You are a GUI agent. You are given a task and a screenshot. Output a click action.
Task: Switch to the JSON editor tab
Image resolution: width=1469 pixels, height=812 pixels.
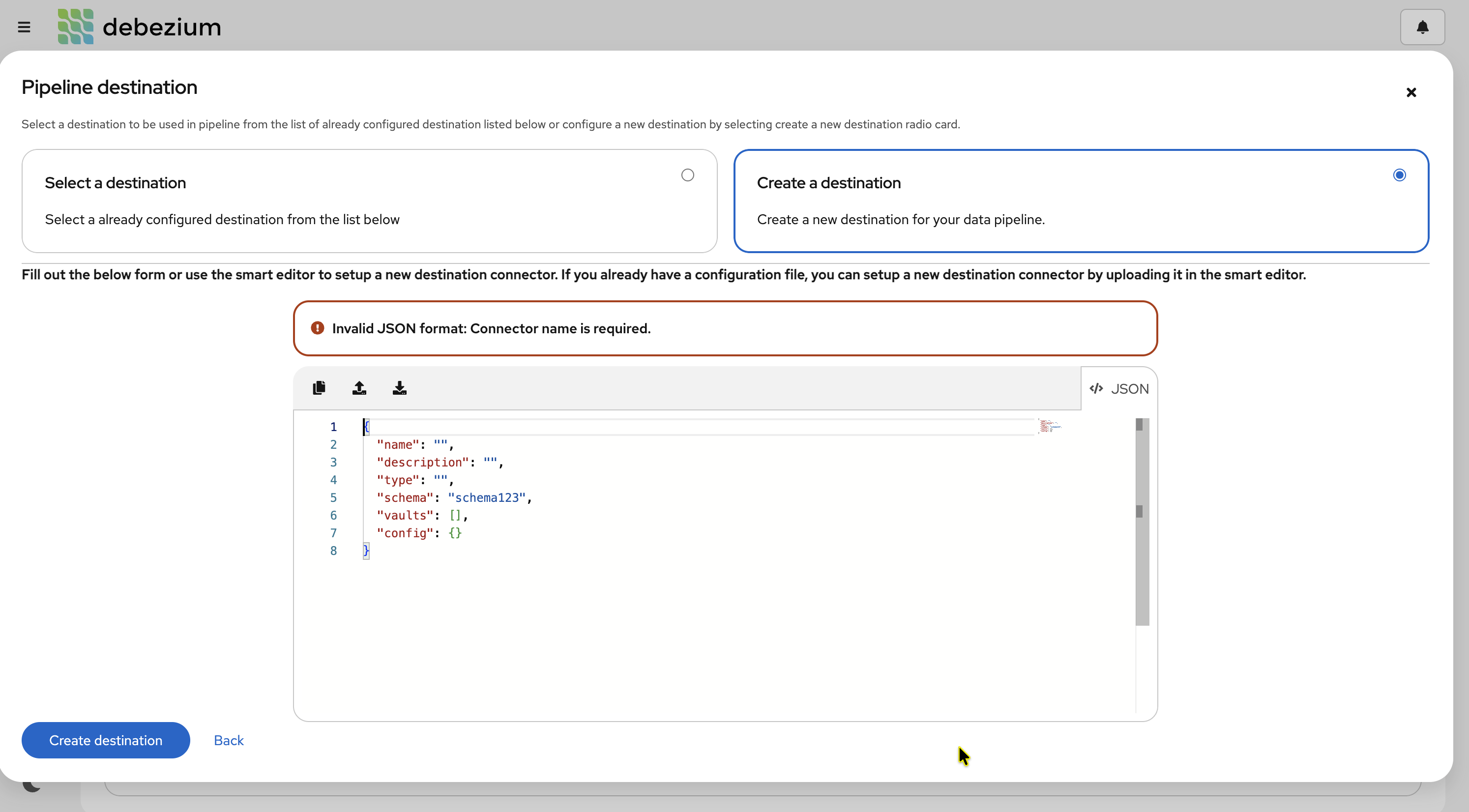coord(1119,389)
